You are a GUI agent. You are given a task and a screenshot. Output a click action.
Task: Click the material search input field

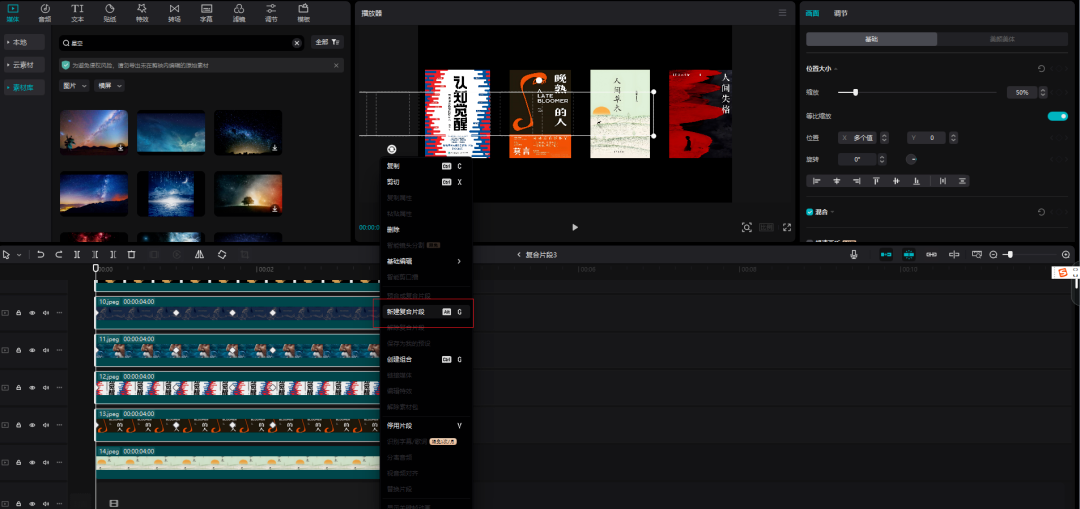(181, 43)
